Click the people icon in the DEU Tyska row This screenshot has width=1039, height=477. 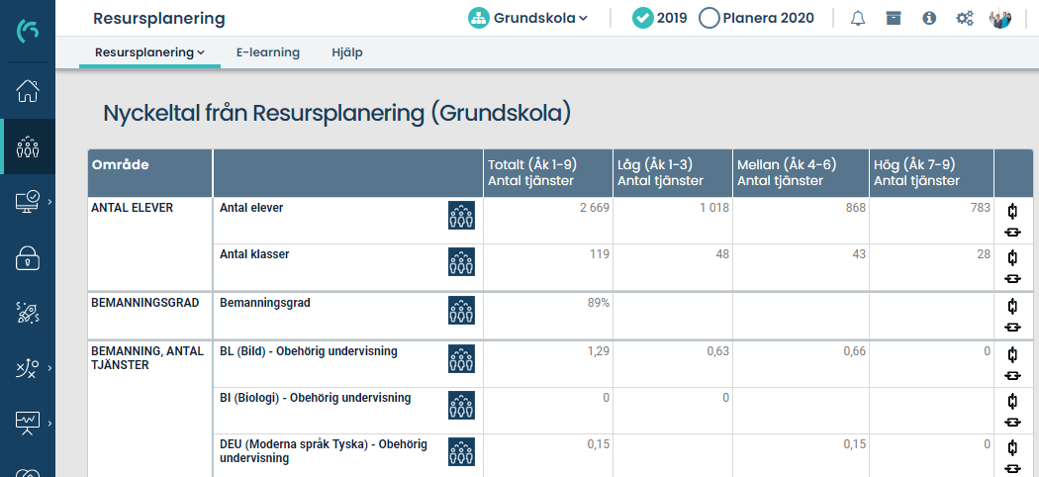[461, 451]
